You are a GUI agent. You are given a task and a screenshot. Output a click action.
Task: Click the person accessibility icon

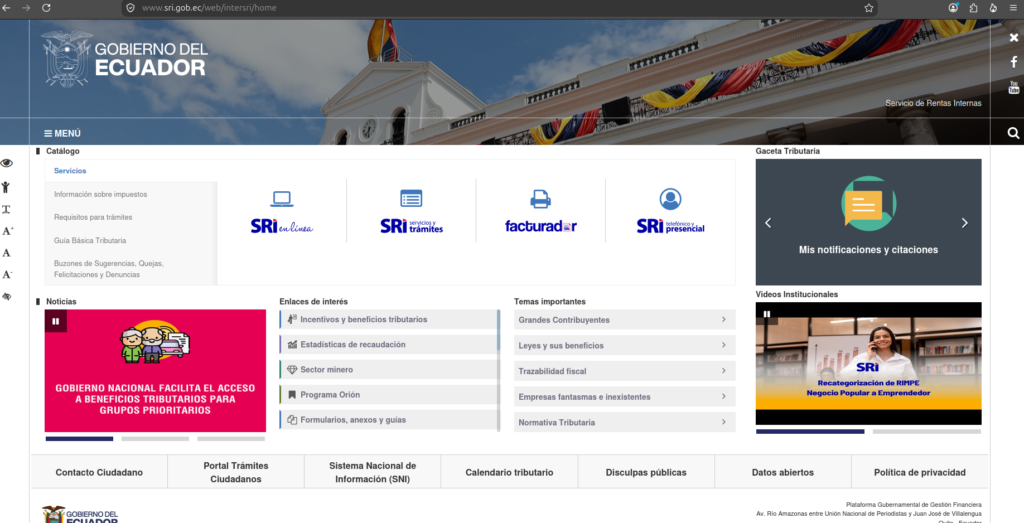pos(6,187)
